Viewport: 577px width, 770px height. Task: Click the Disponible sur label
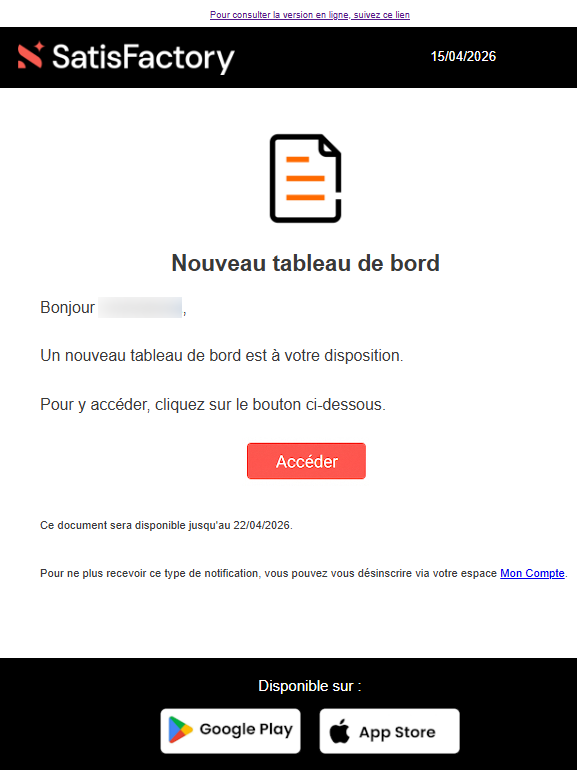click(x=310, y=686)
